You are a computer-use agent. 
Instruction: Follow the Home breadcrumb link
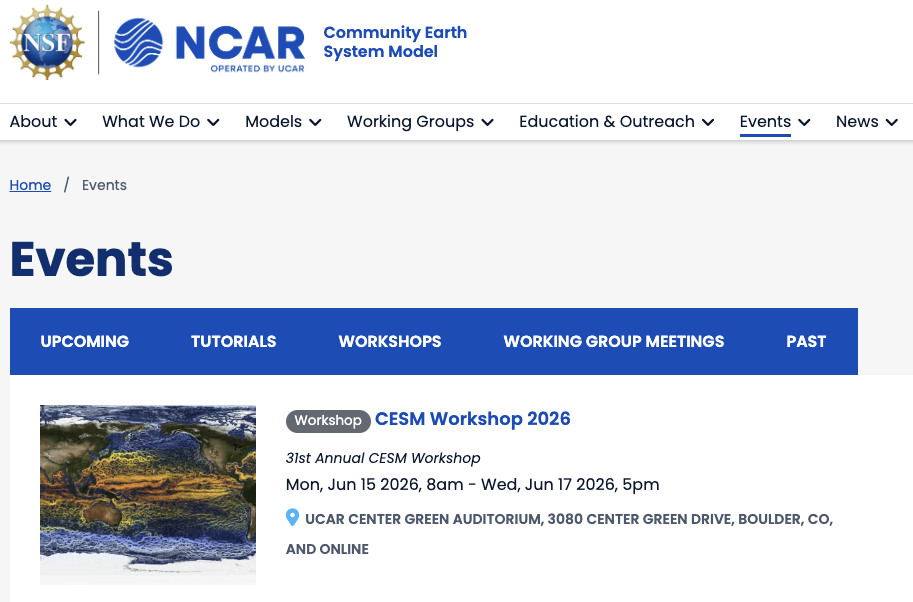coord(30,185)
